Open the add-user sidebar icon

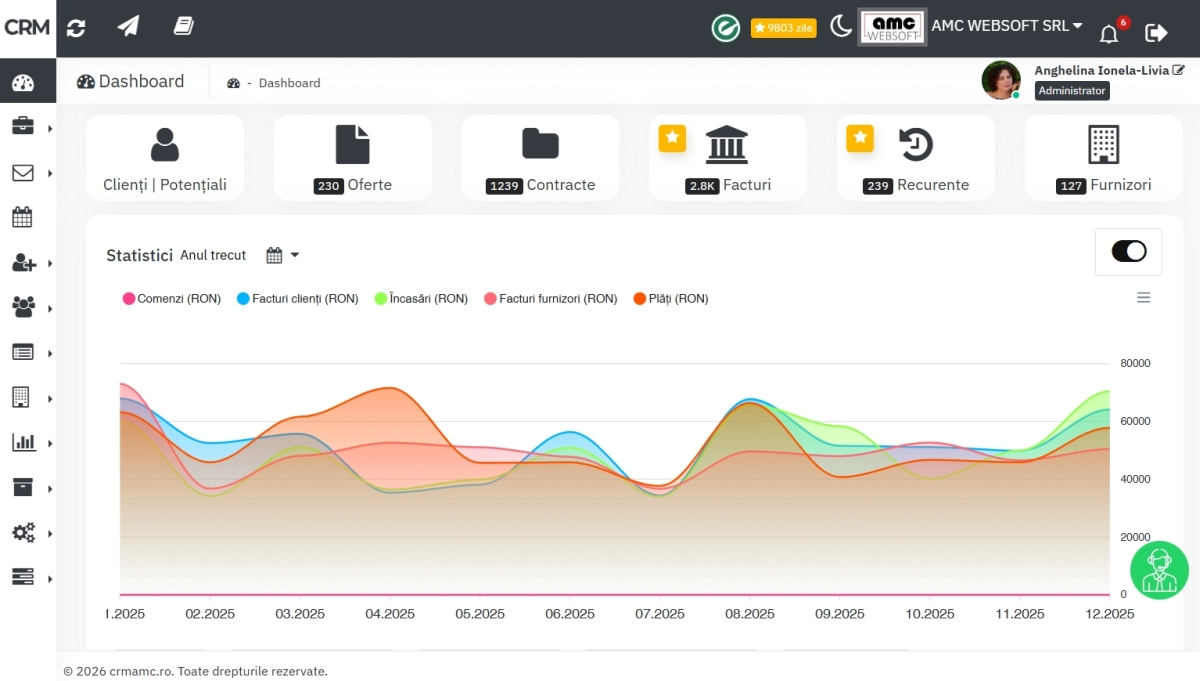(x=24, y=263)
